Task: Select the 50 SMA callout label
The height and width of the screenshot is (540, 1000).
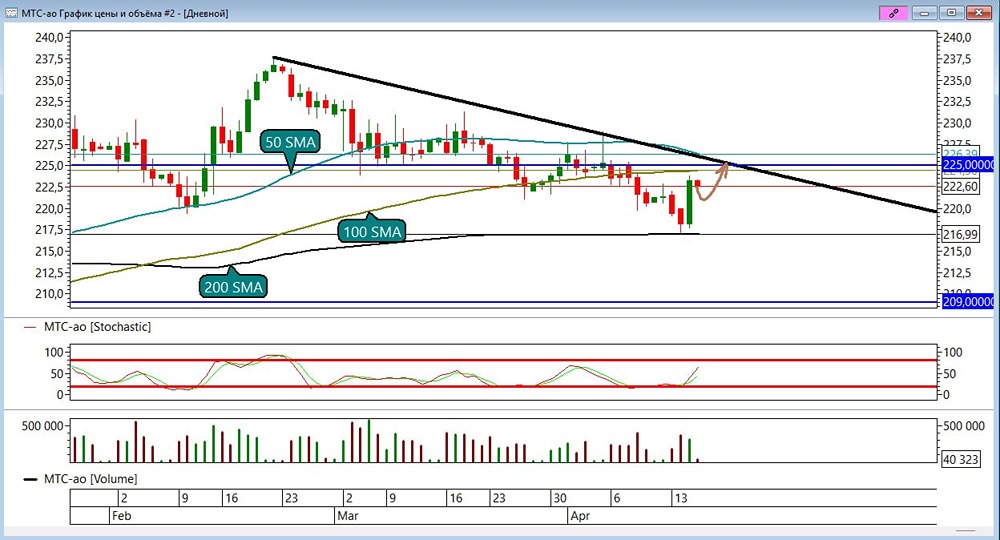Action: pyautogui.click(x=290, y=142)
